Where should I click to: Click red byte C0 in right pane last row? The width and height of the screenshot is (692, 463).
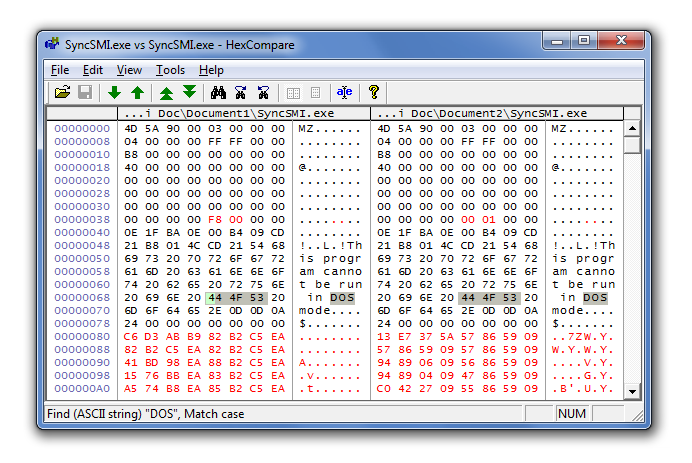tap(384, 389)
